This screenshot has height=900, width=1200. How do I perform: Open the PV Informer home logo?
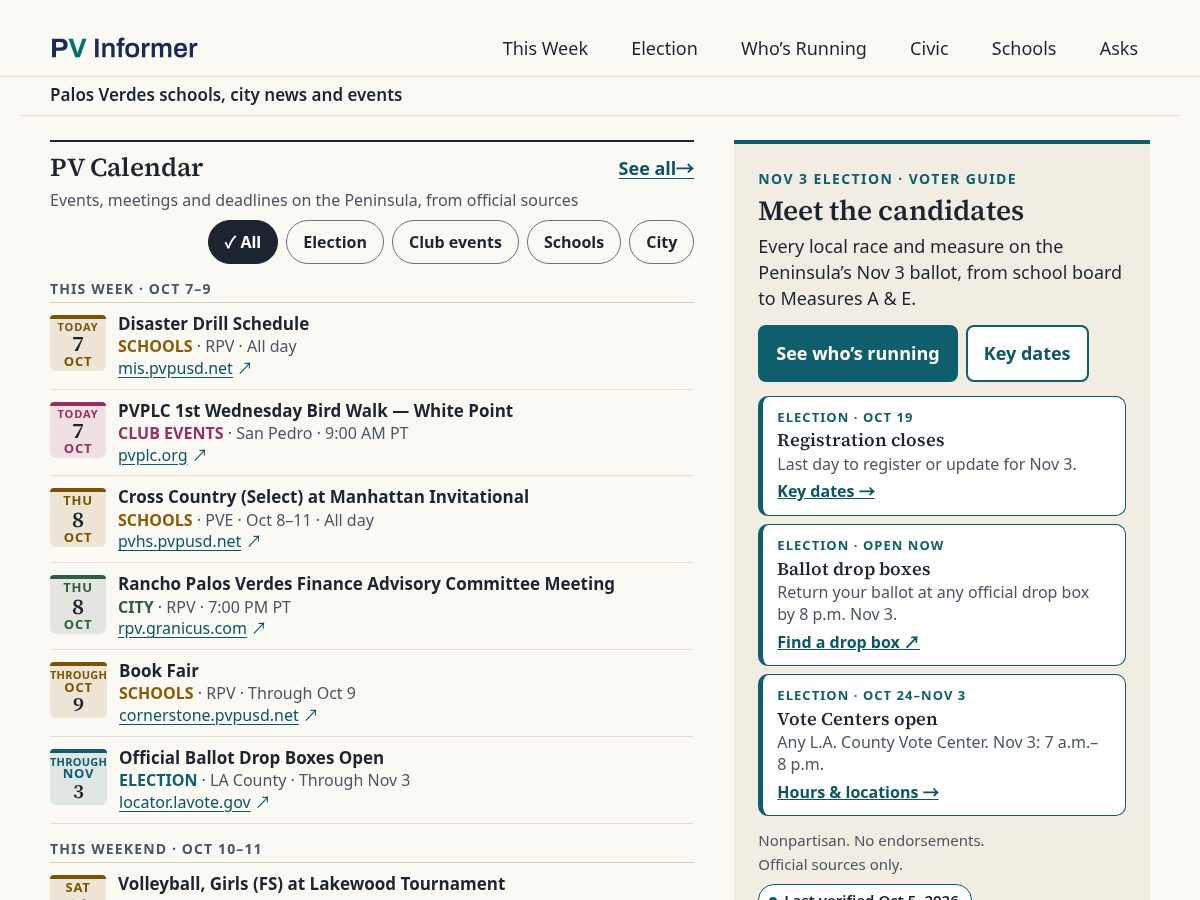click(x=124, y=48)
